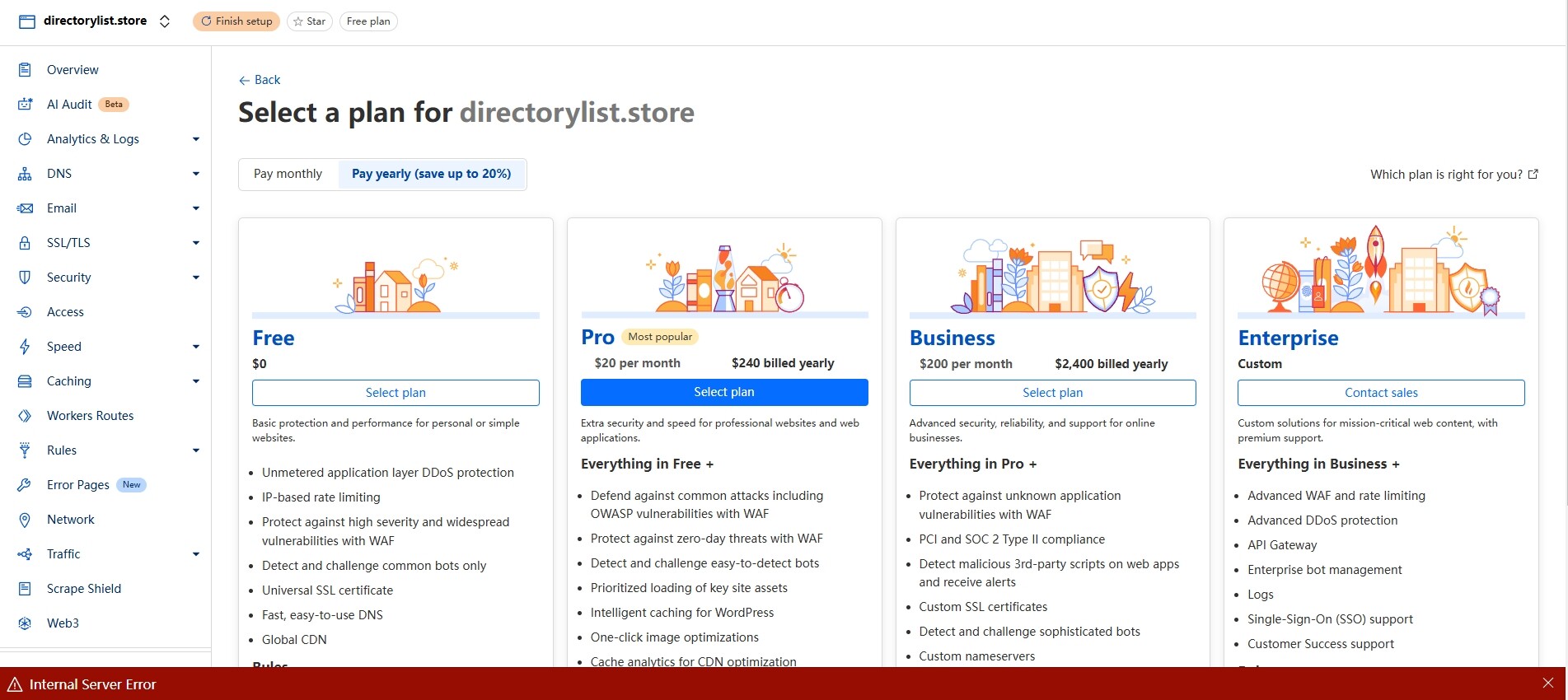Click the Business plan heading
Viewport: 1568px width, 700px height.
coord(952,338)
